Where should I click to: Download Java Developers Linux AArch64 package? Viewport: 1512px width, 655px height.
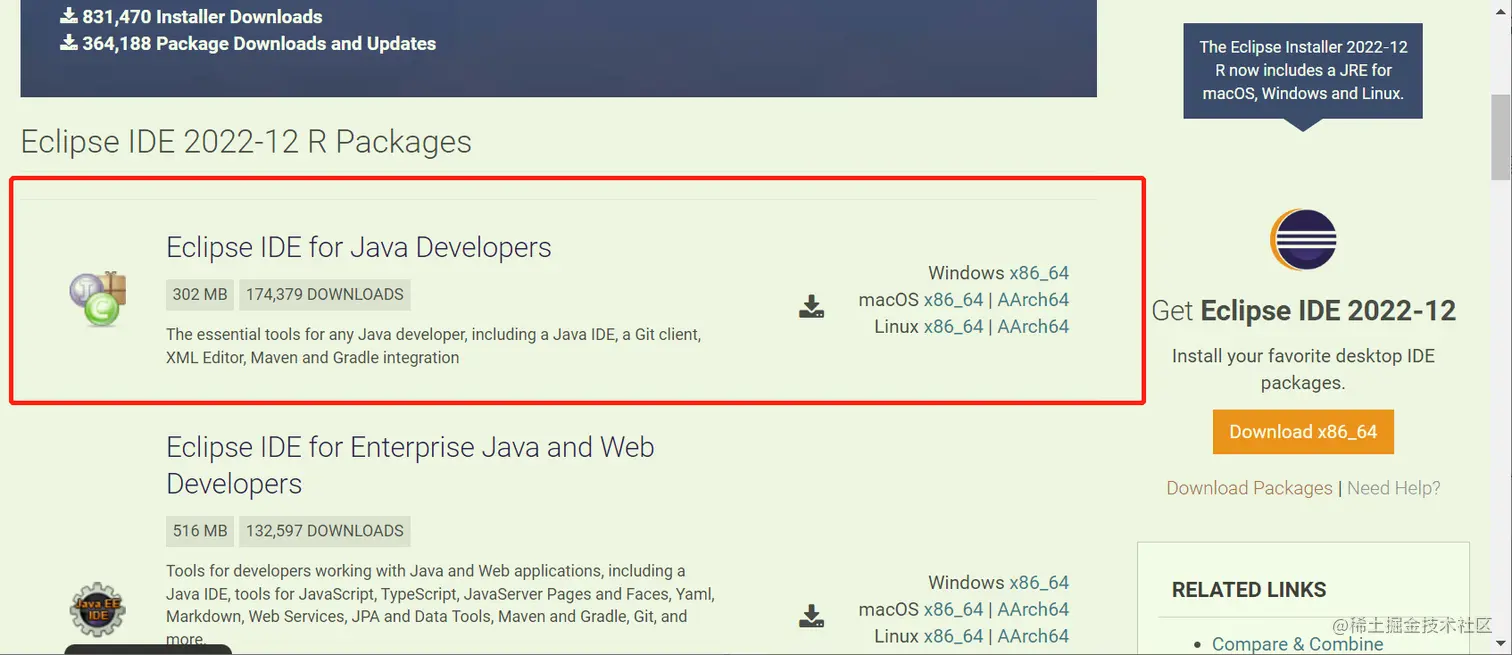click(x=1033, y=327)
